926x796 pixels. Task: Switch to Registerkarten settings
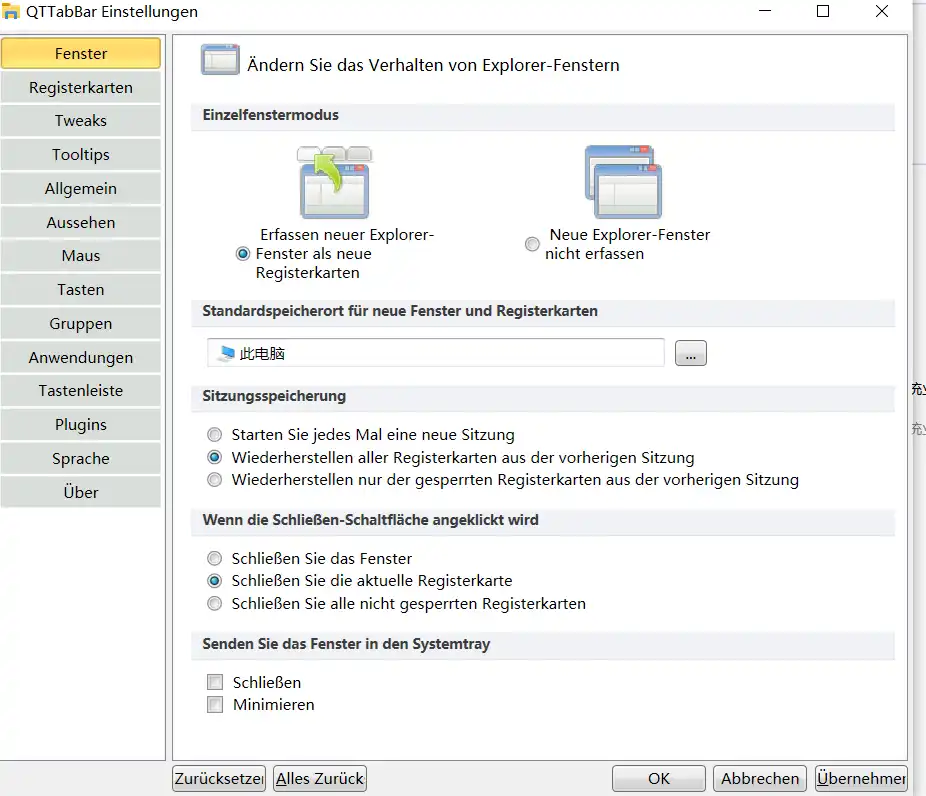click(81, 87)
